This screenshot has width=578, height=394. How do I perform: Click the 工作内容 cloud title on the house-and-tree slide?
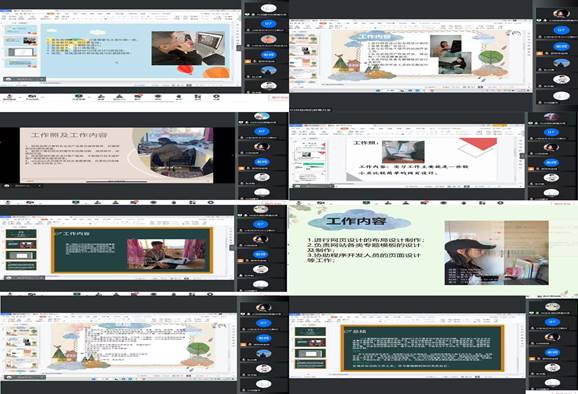tap(374, 36)
